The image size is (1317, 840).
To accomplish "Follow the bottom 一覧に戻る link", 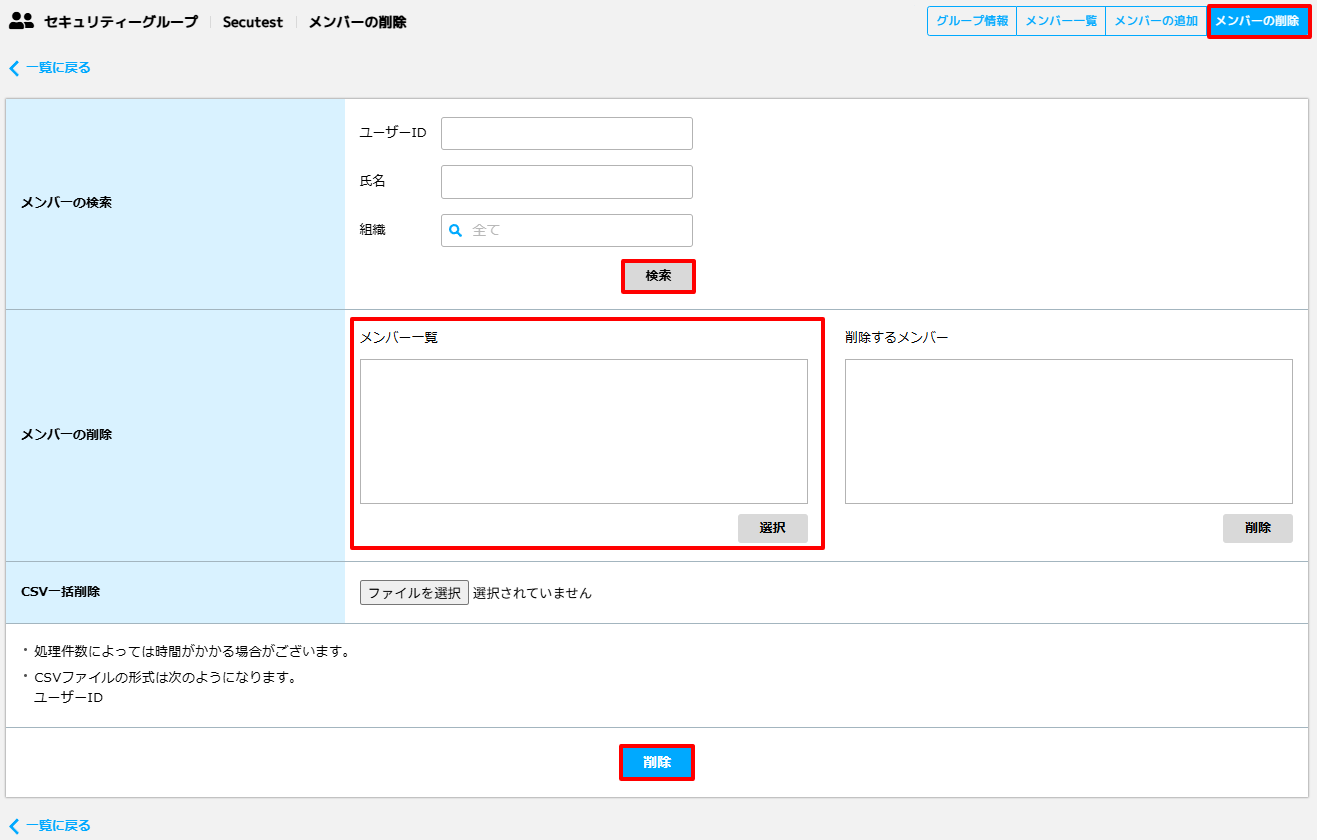I will (58, 826).
